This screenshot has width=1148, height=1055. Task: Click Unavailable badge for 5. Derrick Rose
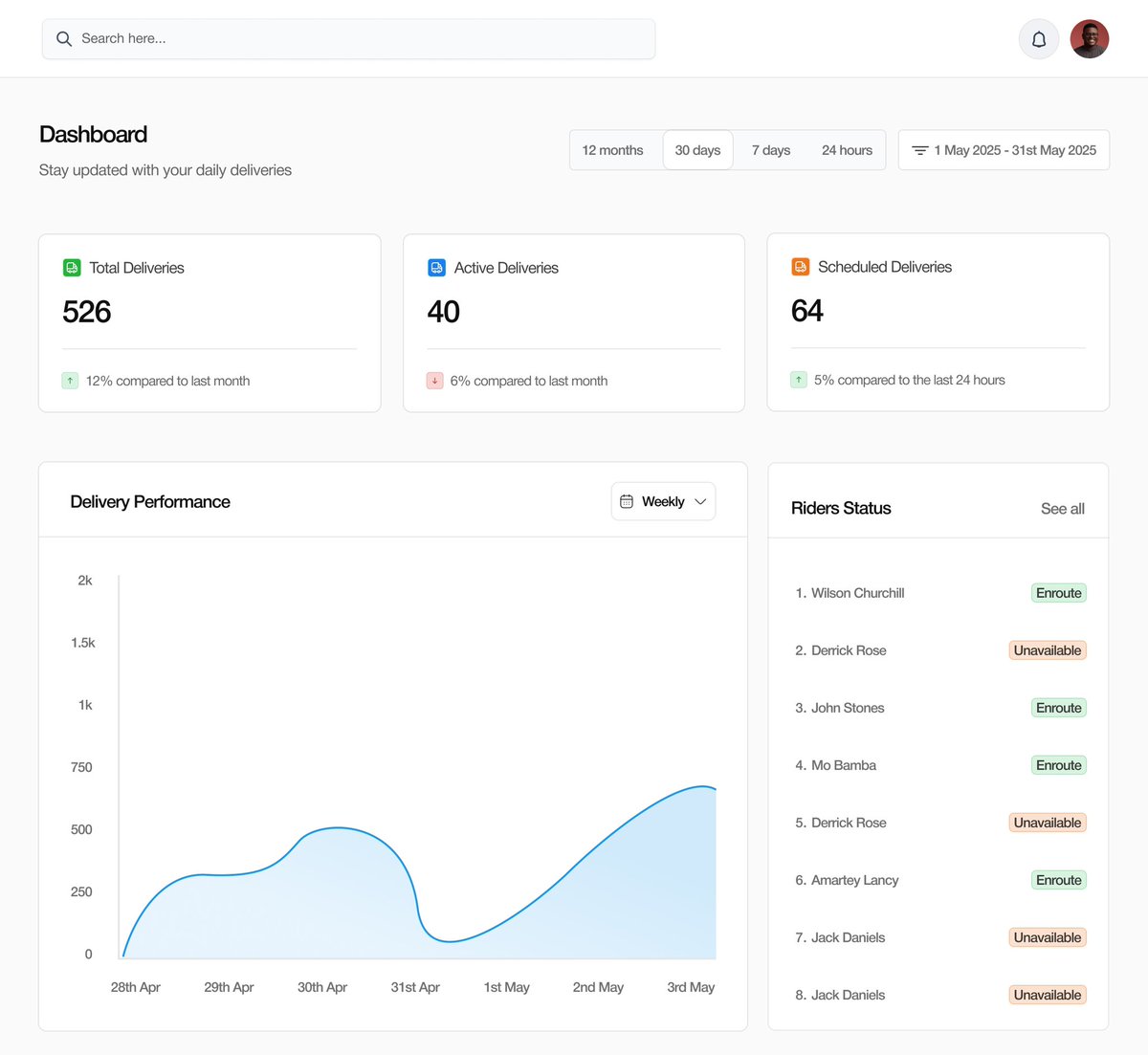(1048, 823)
